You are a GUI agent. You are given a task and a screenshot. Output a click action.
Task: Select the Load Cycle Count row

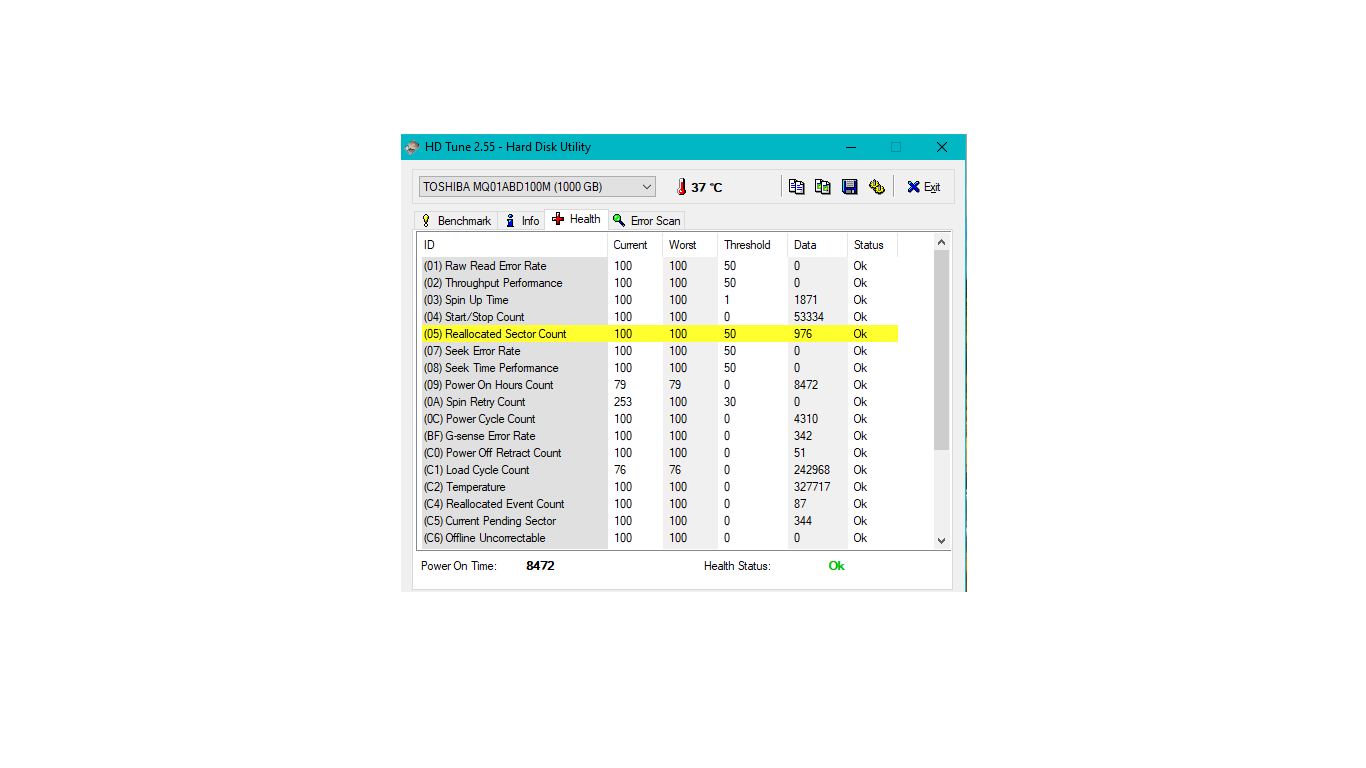tap(658, 470)
